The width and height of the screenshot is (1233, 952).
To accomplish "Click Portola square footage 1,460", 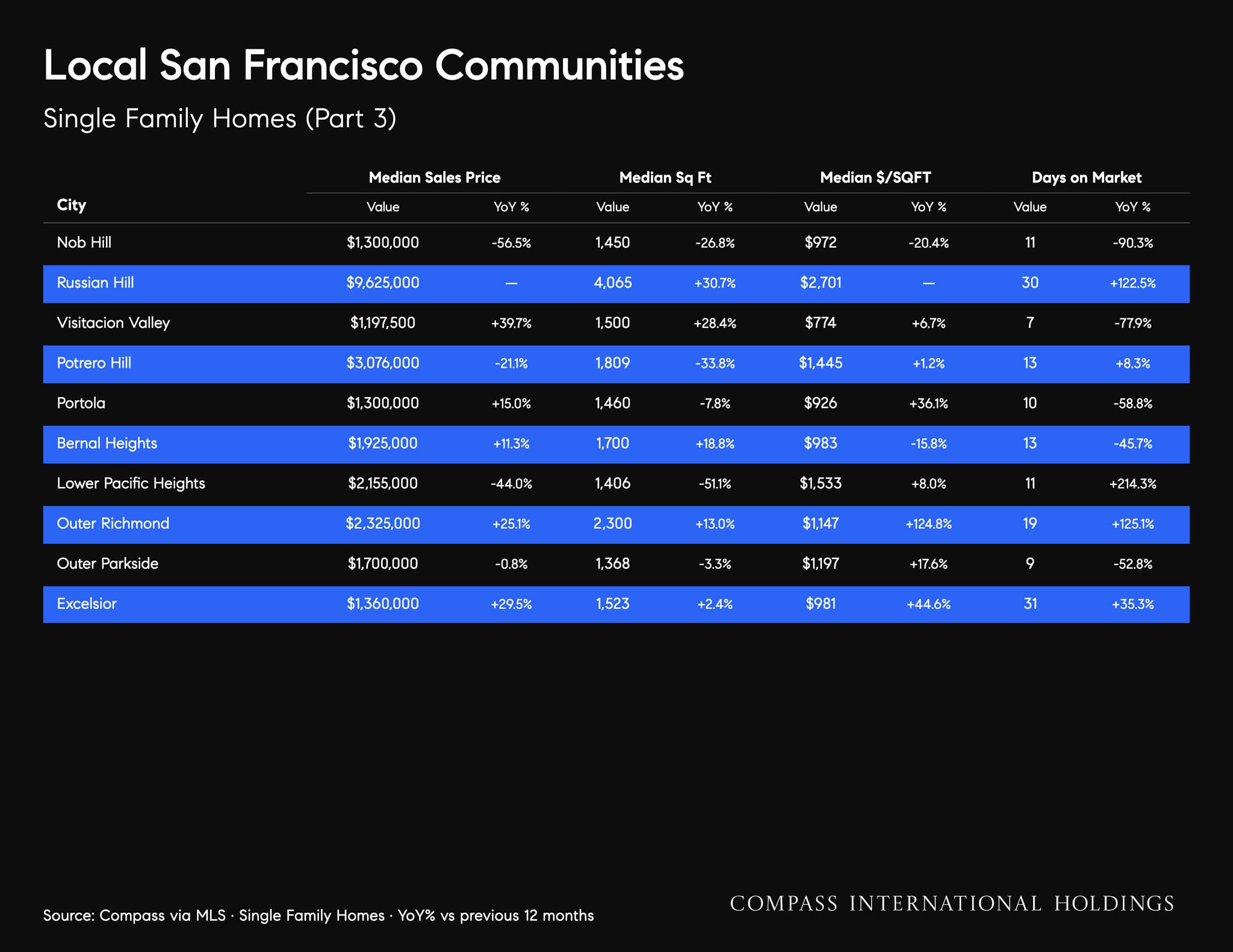I will point(613,403).
